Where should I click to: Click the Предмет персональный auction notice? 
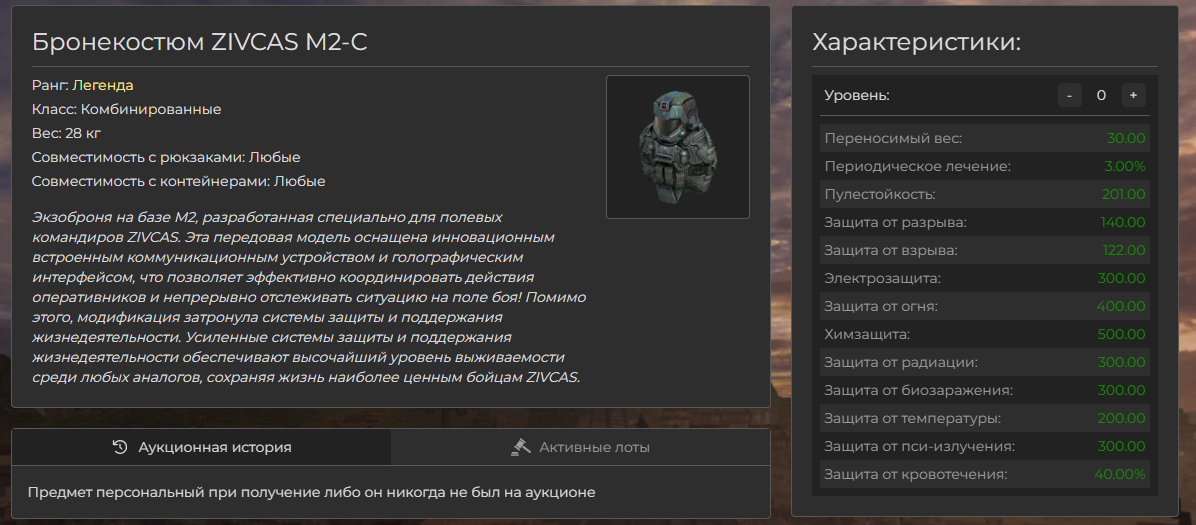click(311, 492)
